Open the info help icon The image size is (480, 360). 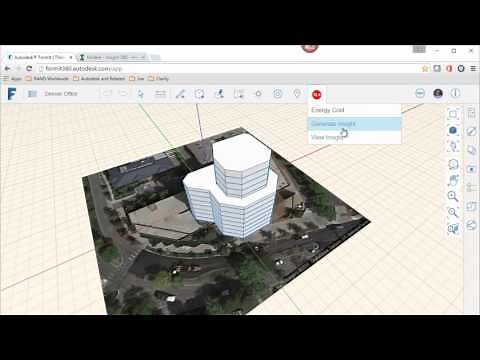[x=456, y=93]
